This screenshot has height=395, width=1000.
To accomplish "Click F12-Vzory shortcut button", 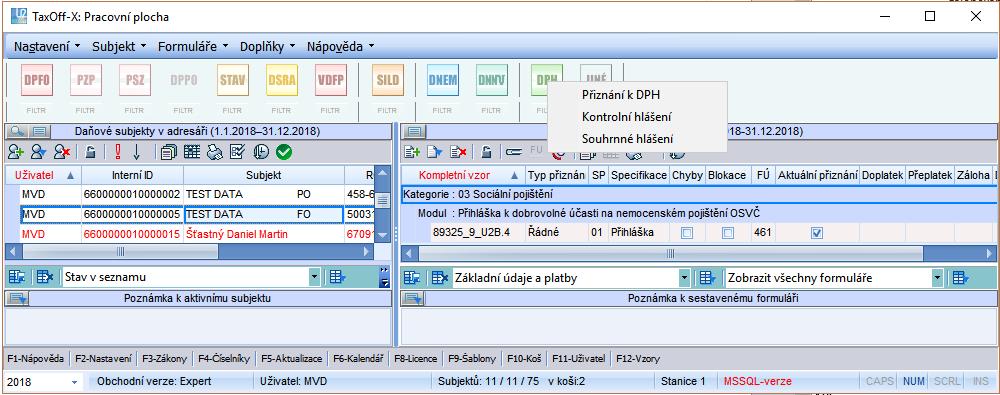I will click(x=638, y=359).
